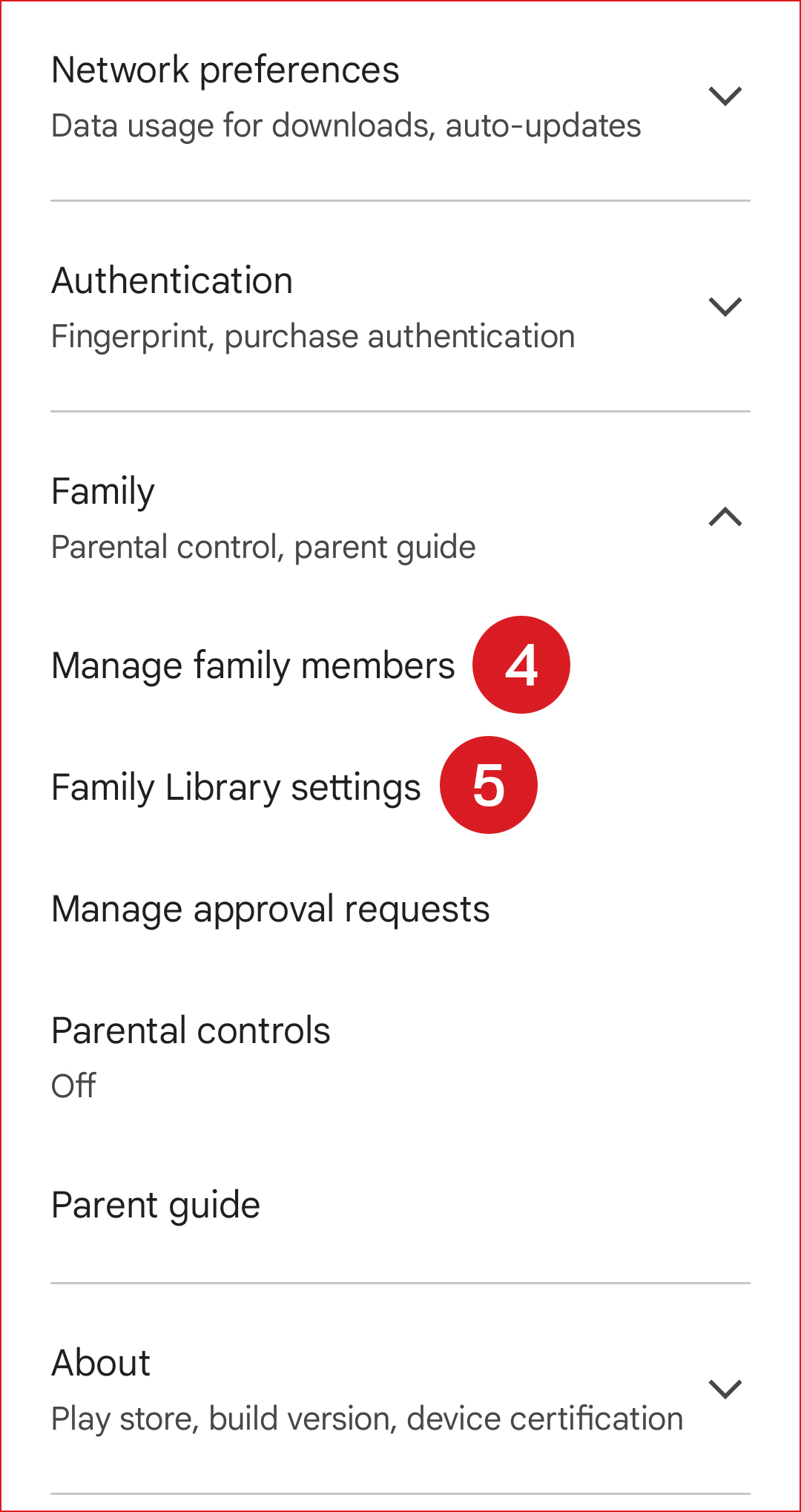Screen dimensions: 801x1512
Task: Click the red number 5 badge
Action: pos(489,785)
